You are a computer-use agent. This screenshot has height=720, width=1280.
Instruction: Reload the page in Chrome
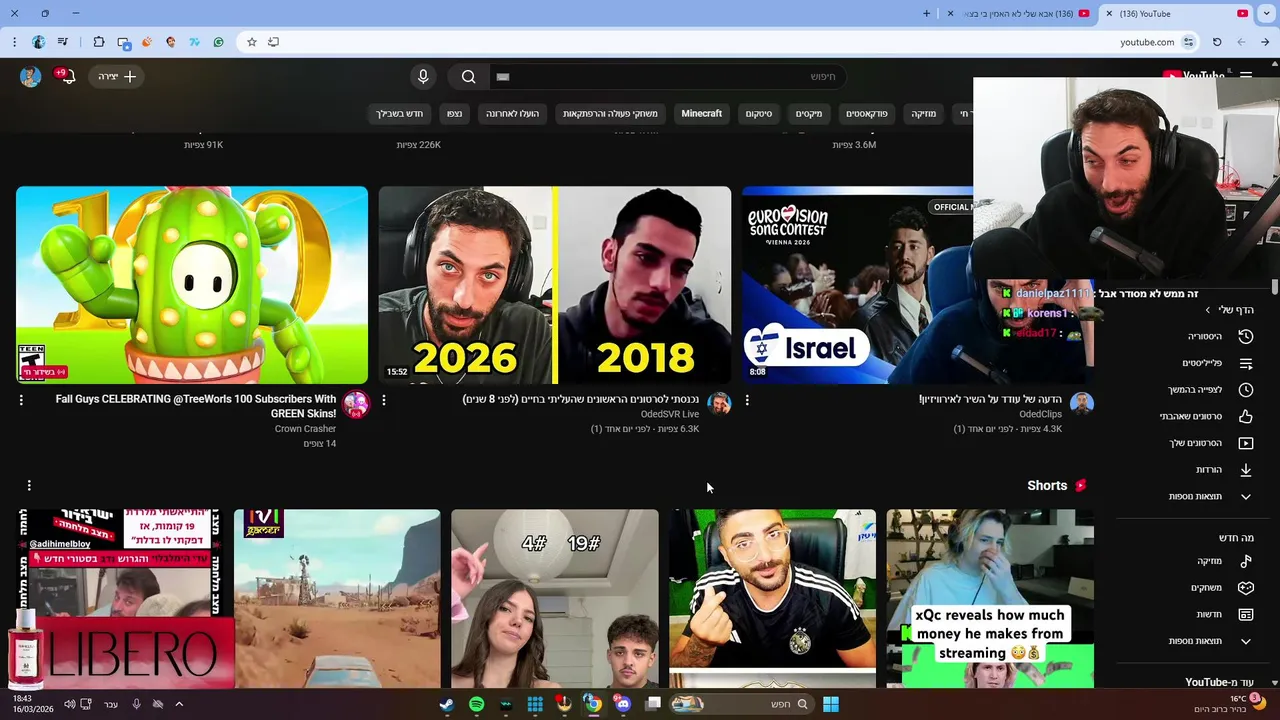tap(1217, 42)
